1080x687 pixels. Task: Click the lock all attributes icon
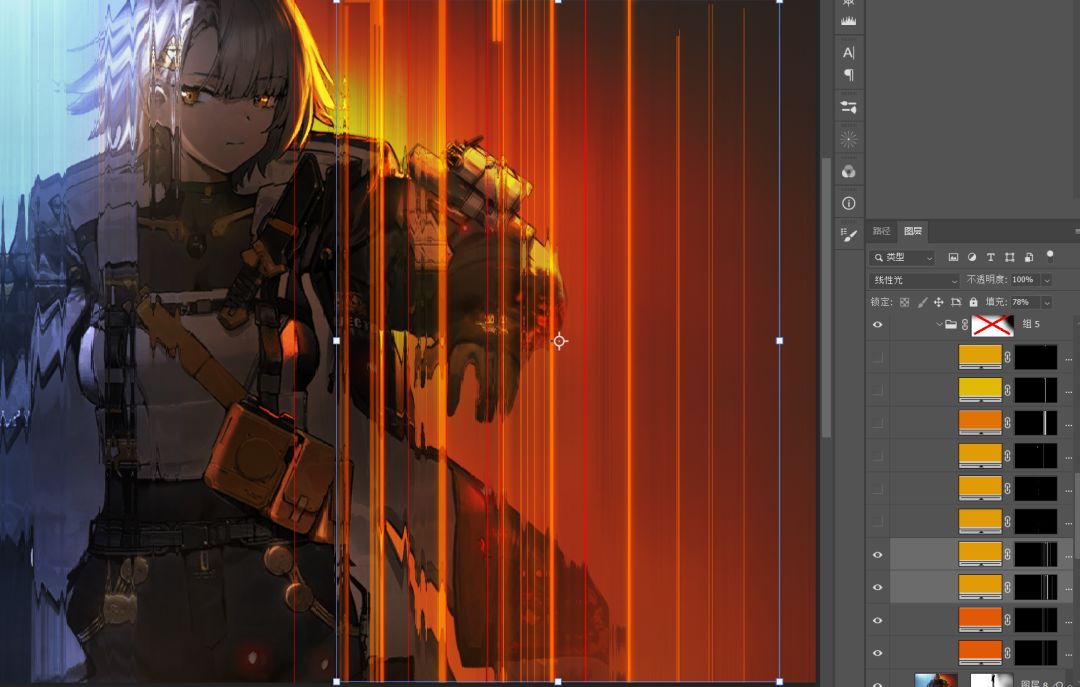[x=973, y=302]
